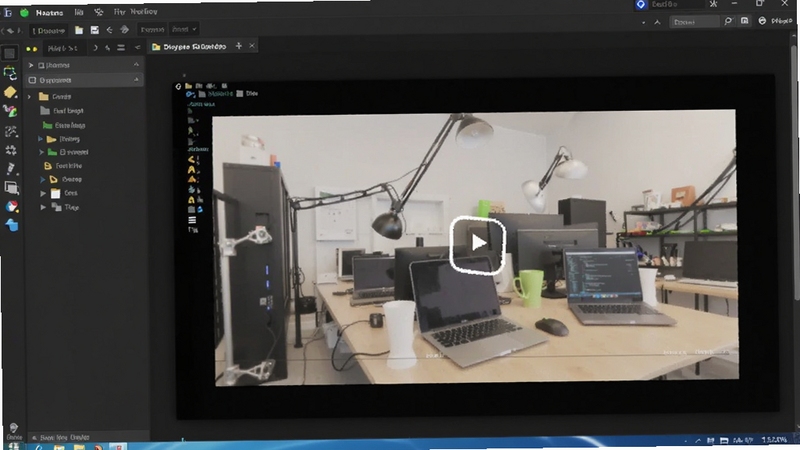The width and height of the screenshot is (800, 450).
Task: Close the open document tab
Action: point(252,46)
